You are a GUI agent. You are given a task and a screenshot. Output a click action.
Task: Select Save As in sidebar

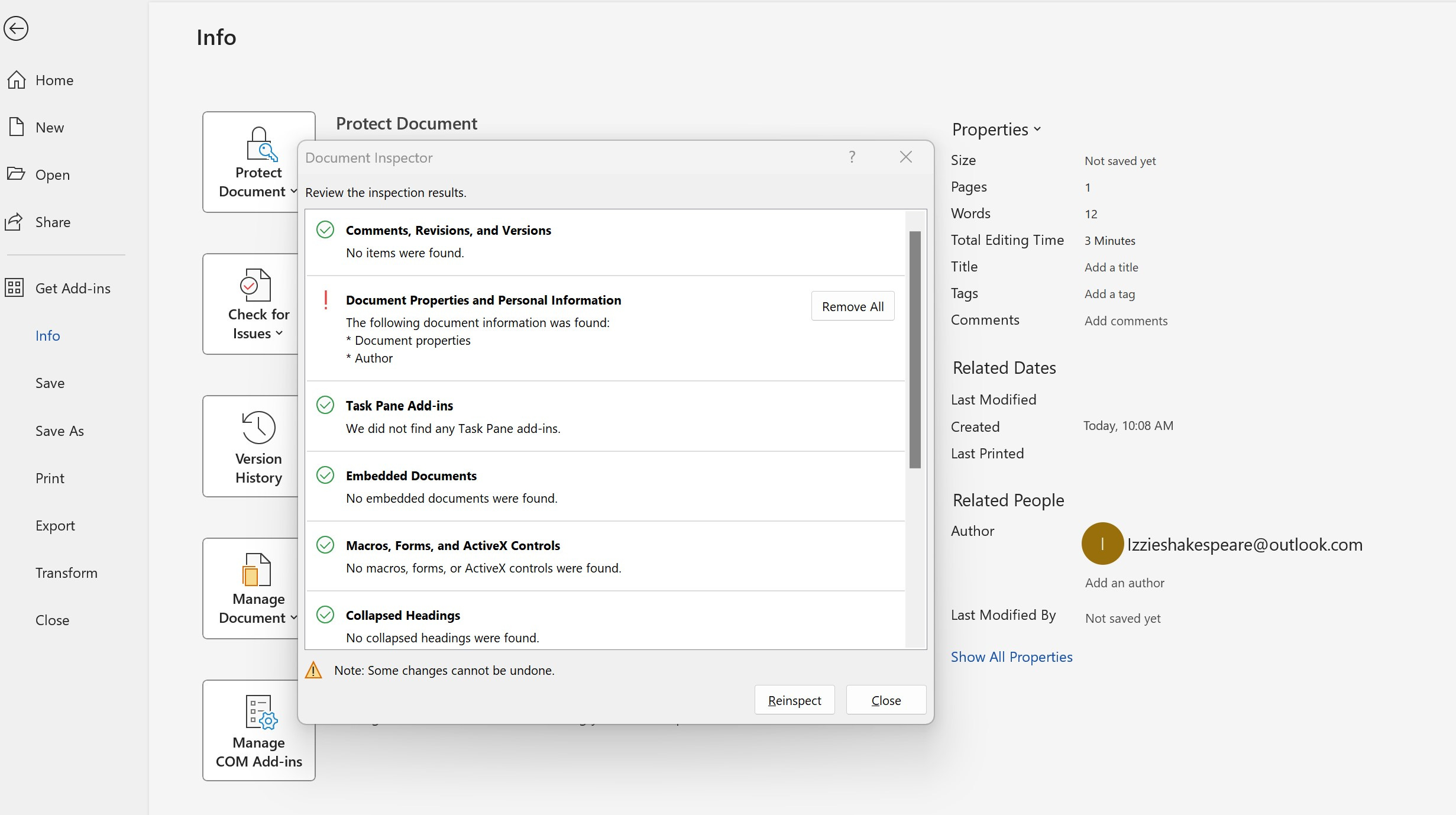pyautogui.click(x=59, y=431)
